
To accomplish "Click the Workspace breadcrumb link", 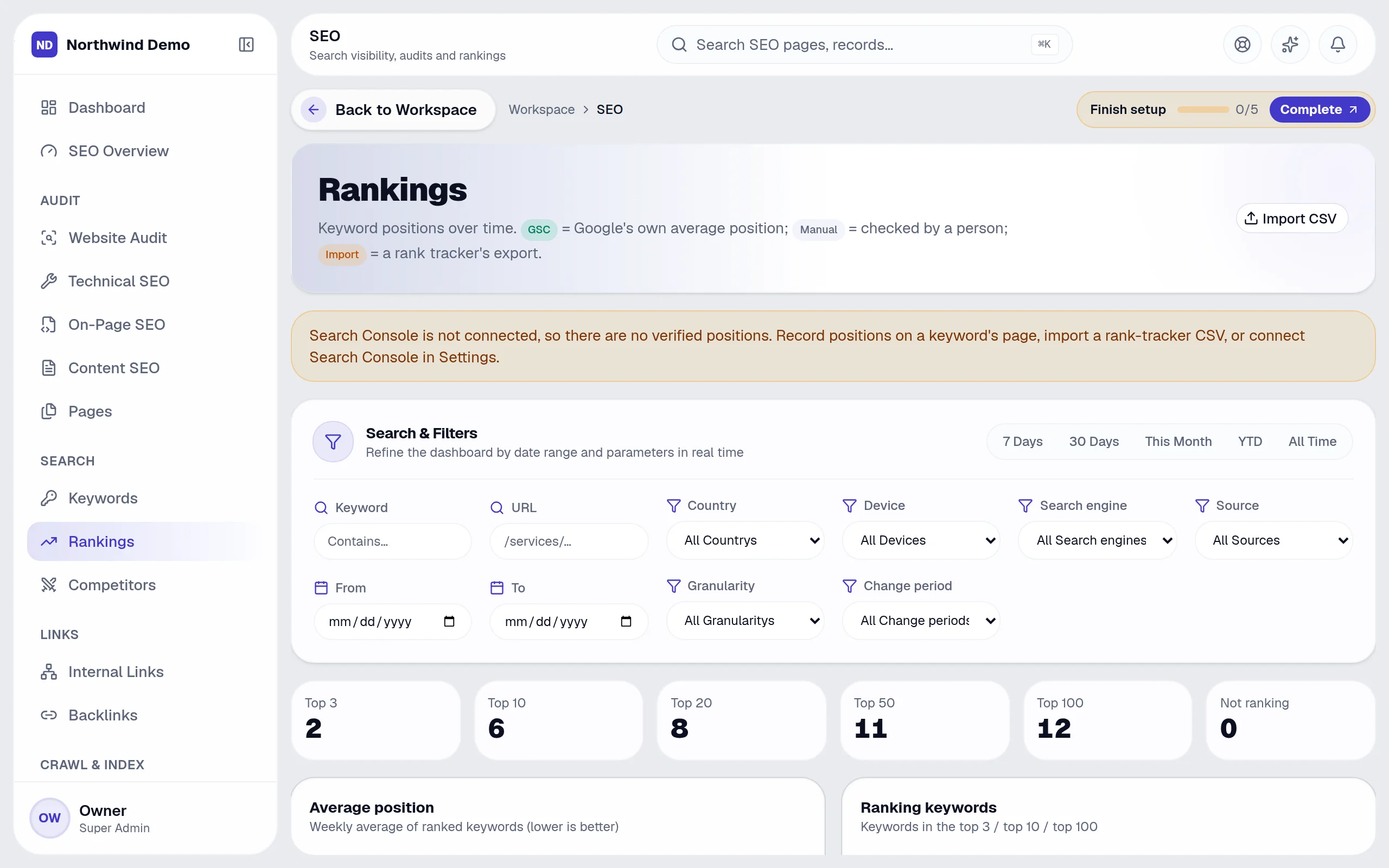I will click(x=541, y=109).
